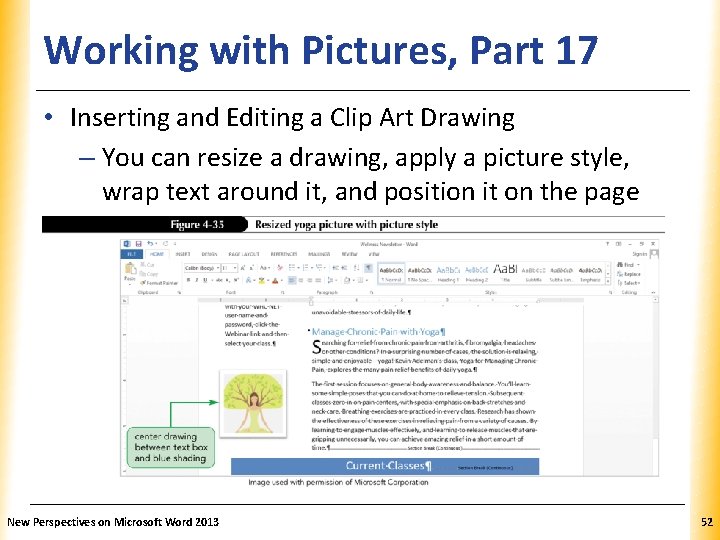Click Format Painter

(159, 283)
